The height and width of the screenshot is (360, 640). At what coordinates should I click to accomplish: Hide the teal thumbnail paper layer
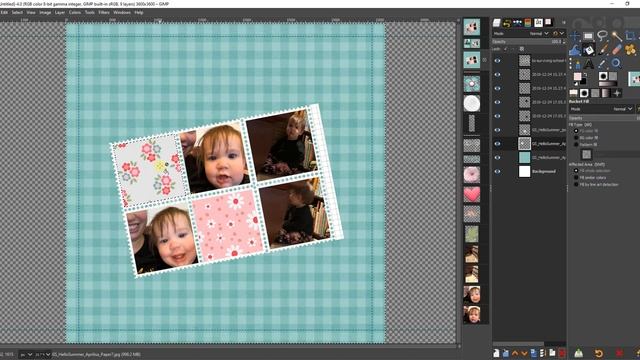click(x=497, y=158)
